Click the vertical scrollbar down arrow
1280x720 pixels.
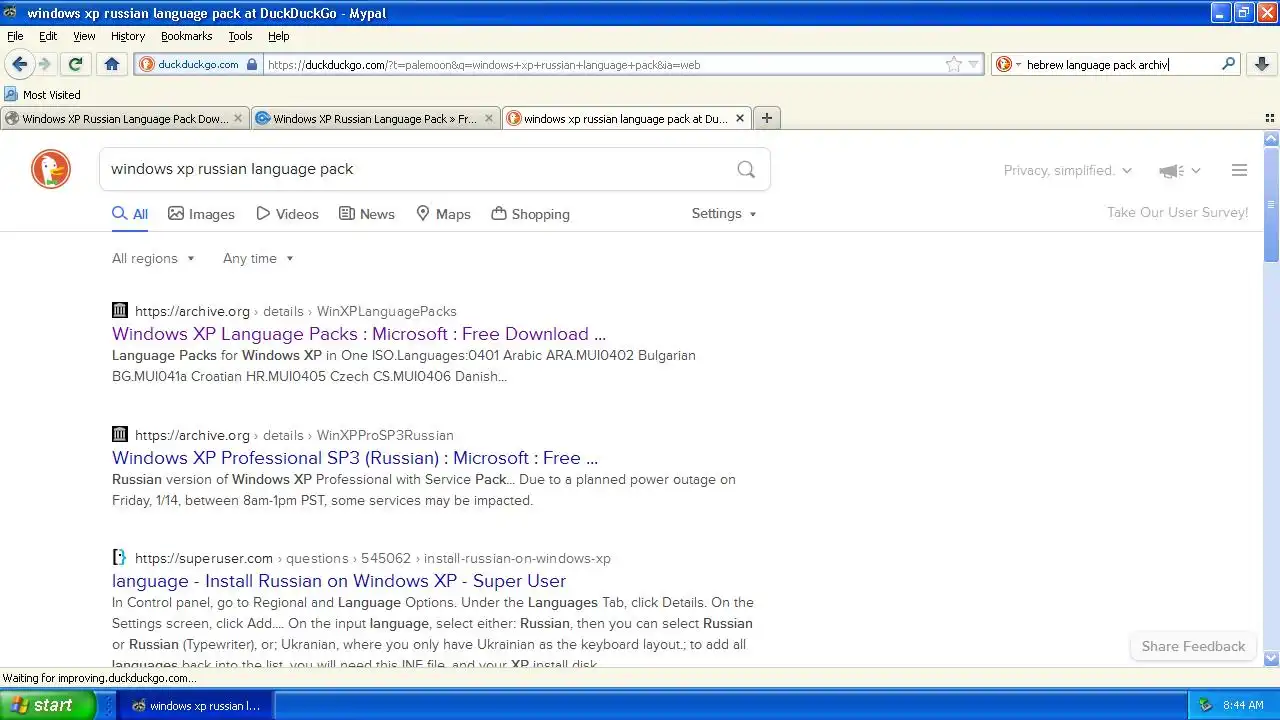(1271, 658)
